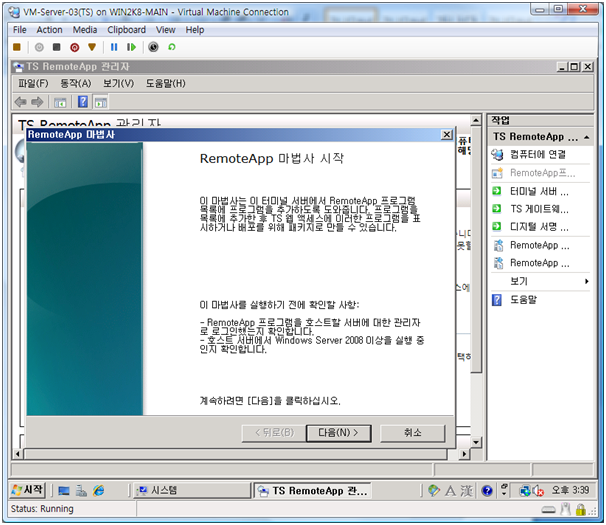606x525 pixels.
Task: Click the clock showing 오후 3:39
Action: (570, 491)
